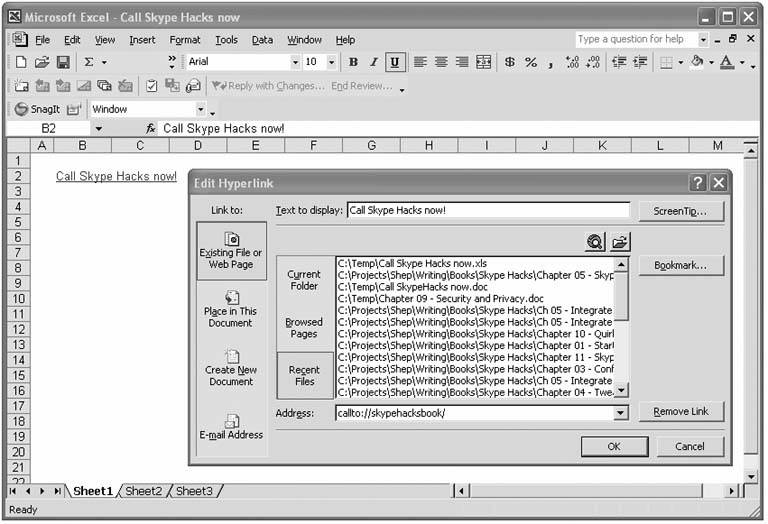This screenshot has height=524, width=768.
Task: Expand the Address dropdown list
Action: 620,413
